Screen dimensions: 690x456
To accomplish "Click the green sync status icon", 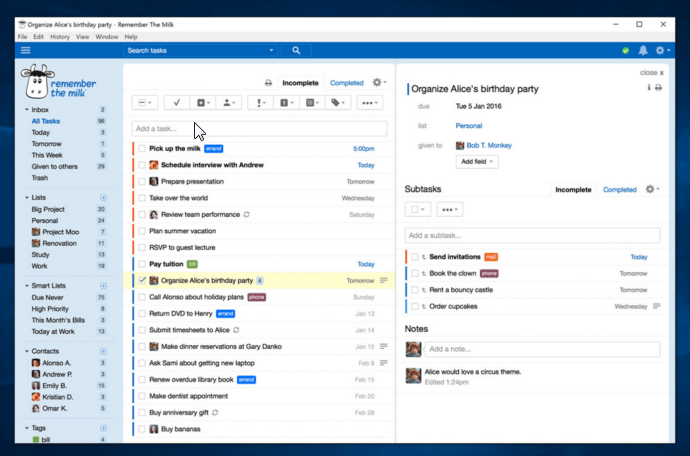I will tap(625, 51).
